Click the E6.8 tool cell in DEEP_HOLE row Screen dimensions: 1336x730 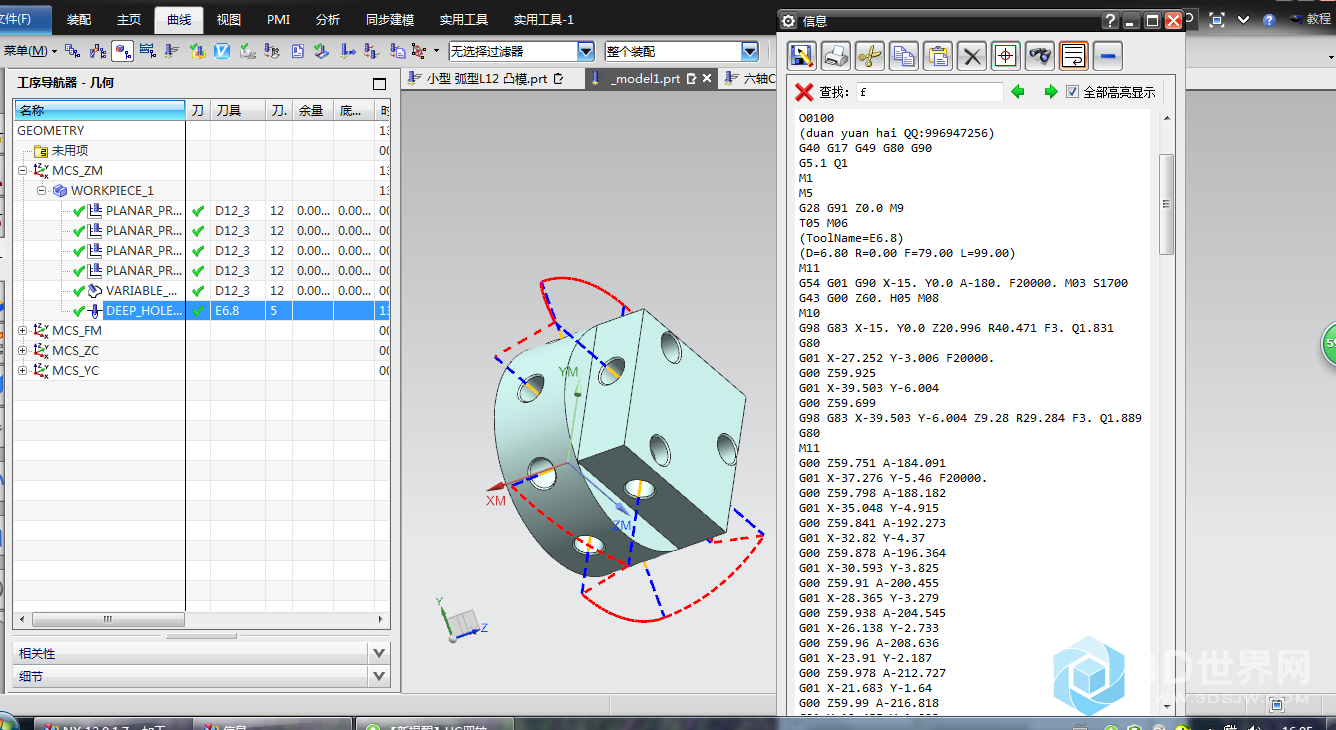click(237, 310)
